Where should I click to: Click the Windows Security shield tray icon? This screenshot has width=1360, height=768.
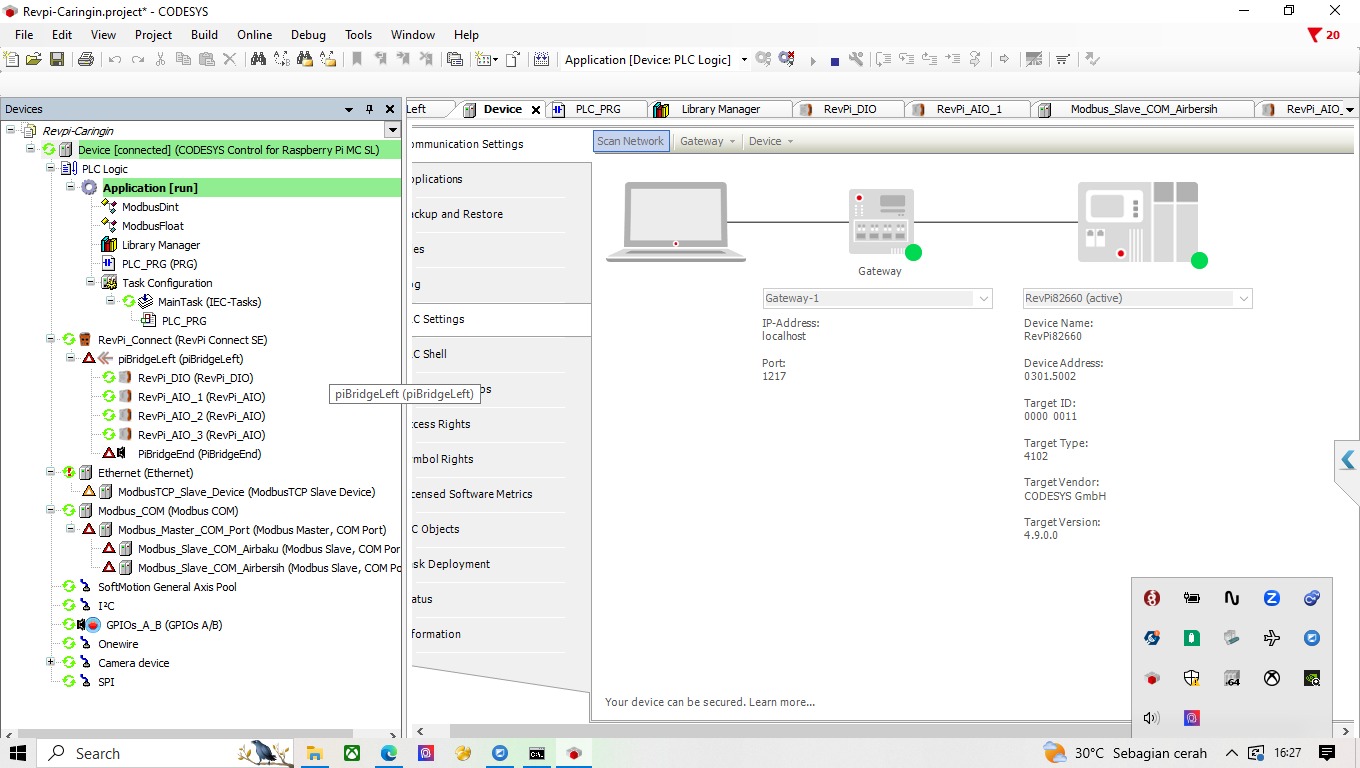pos(1192,678)
